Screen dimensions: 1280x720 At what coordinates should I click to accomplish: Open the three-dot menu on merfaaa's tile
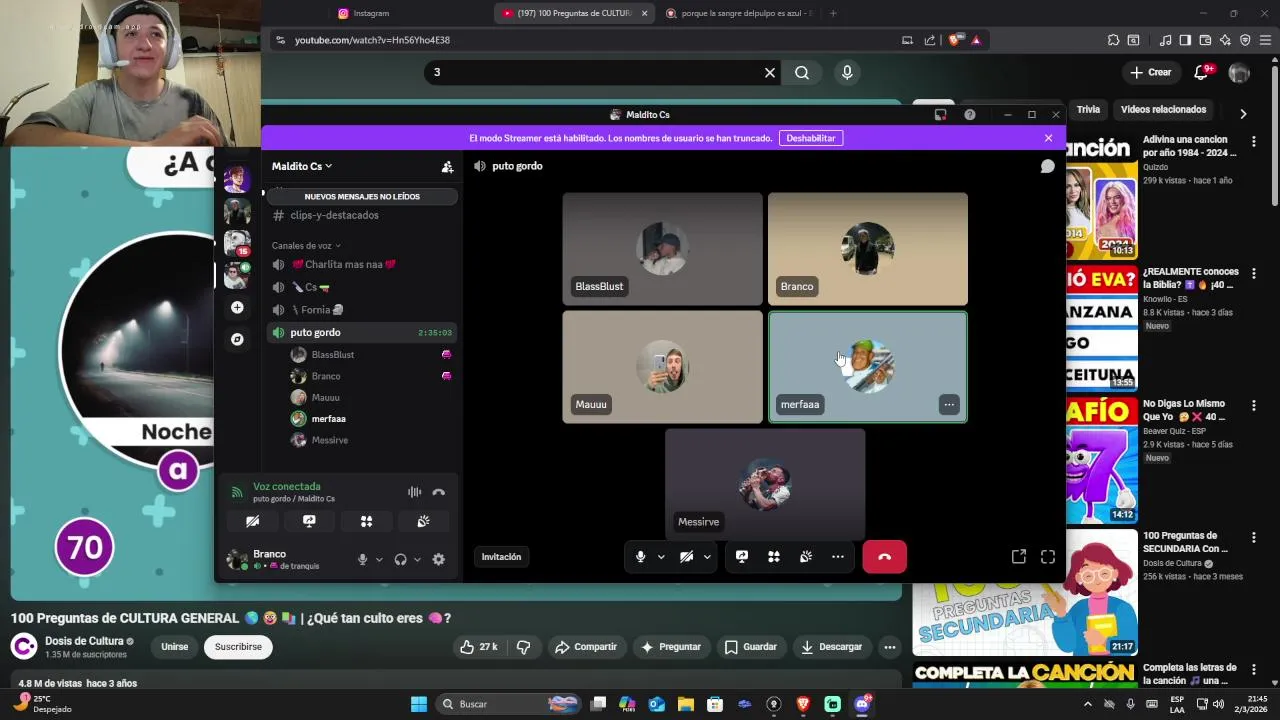coord(949,405)
